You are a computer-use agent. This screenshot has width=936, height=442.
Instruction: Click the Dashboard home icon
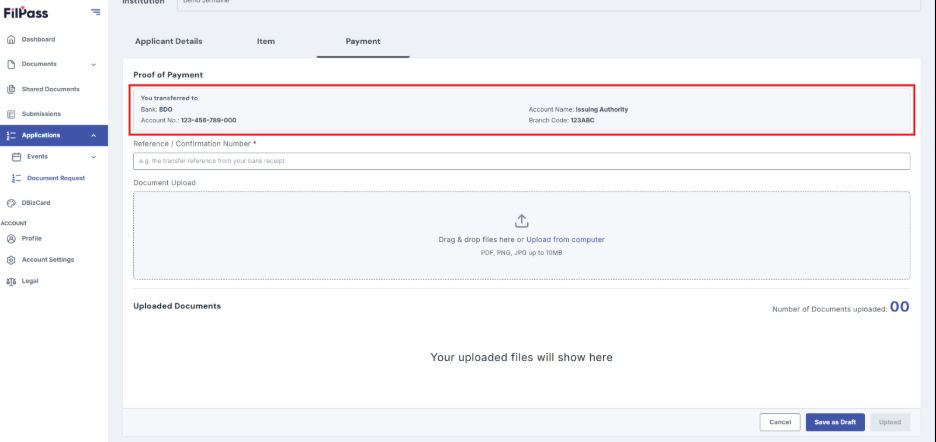[11, 39]
